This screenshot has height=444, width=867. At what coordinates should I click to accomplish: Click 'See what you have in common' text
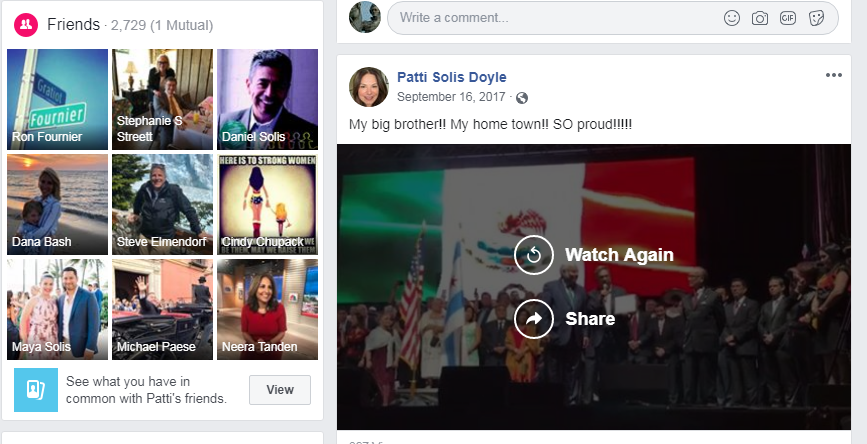coord(147,390)
